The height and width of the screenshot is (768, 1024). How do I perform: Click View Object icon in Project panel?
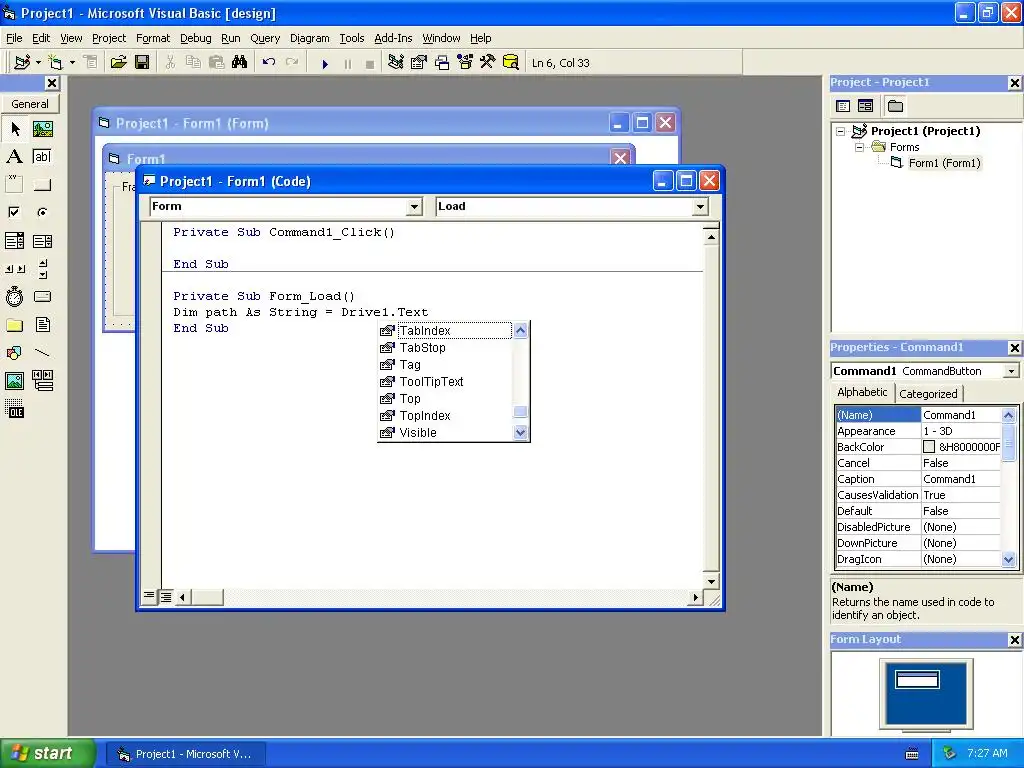tap(865, 106)
